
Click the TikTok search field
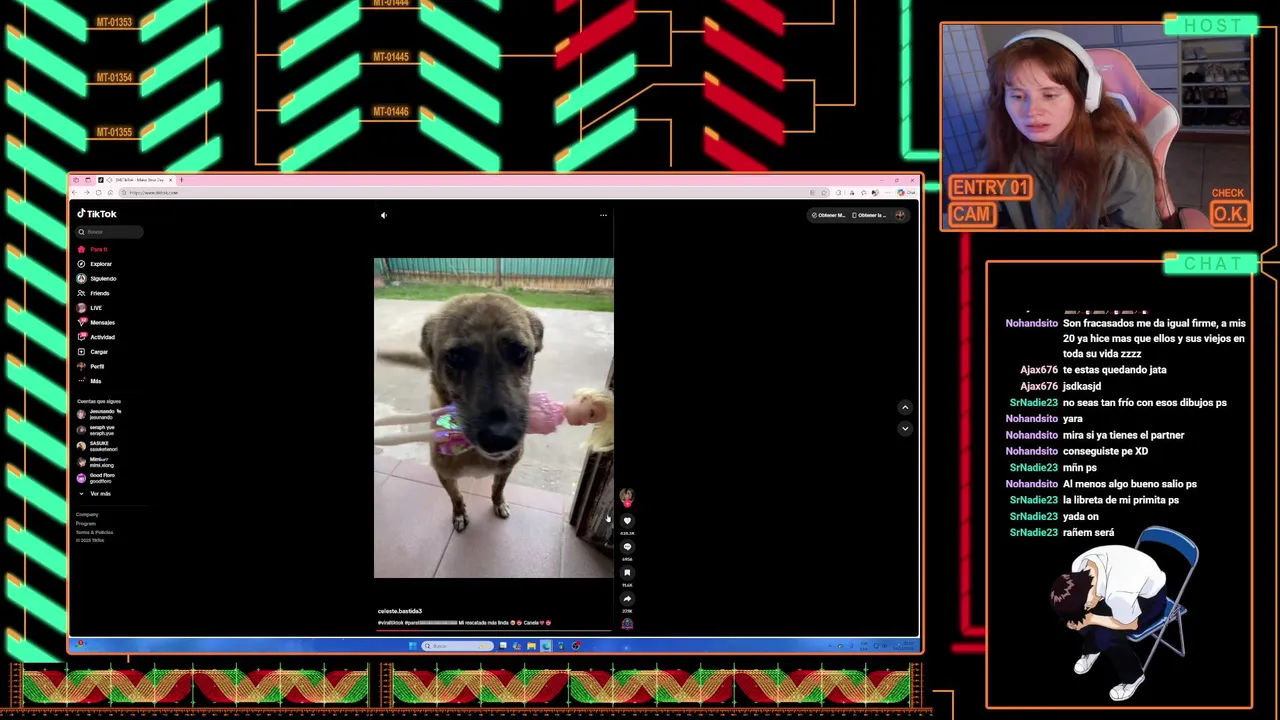(109, 232)
